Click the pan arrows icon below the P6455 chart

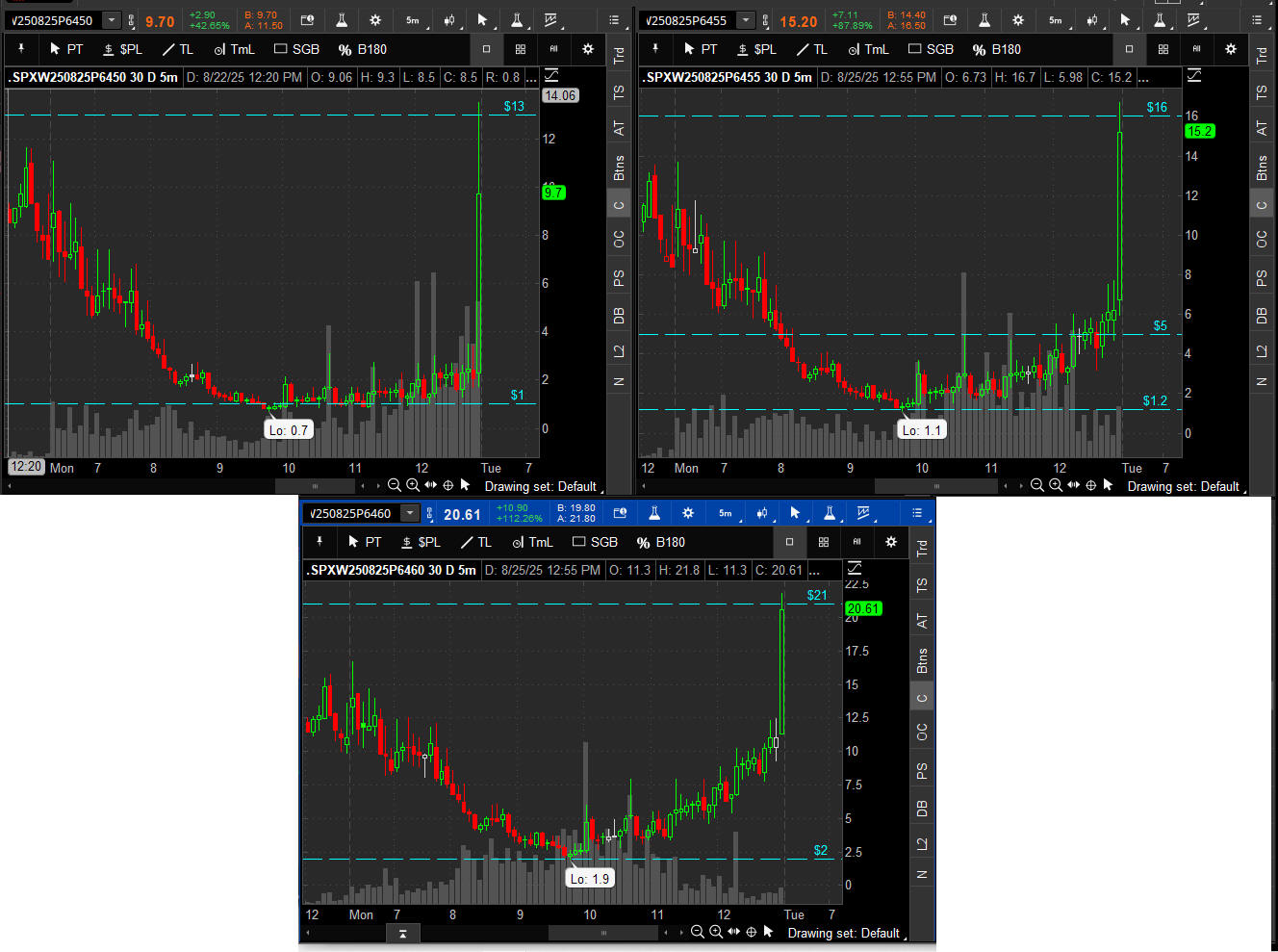pos(1073,485)
